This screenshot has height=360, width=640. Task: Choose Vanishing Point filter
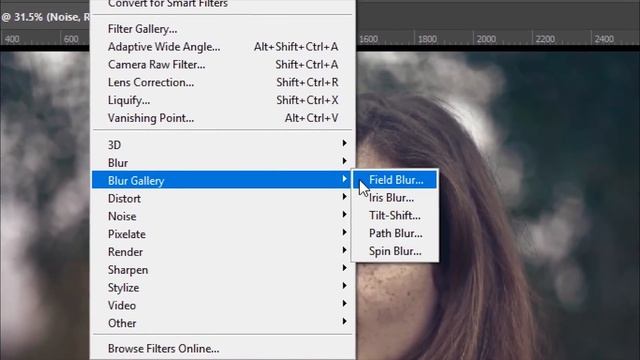click(x=222, y=118)
